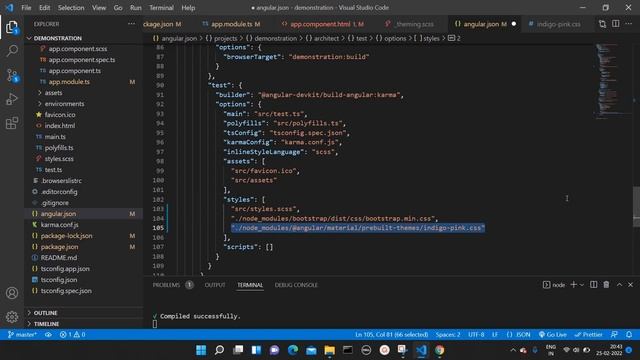This screenshot has height=360, width=640.
Task: Open the Help menu
Action: pyautogui.click(x=188, y=7)
